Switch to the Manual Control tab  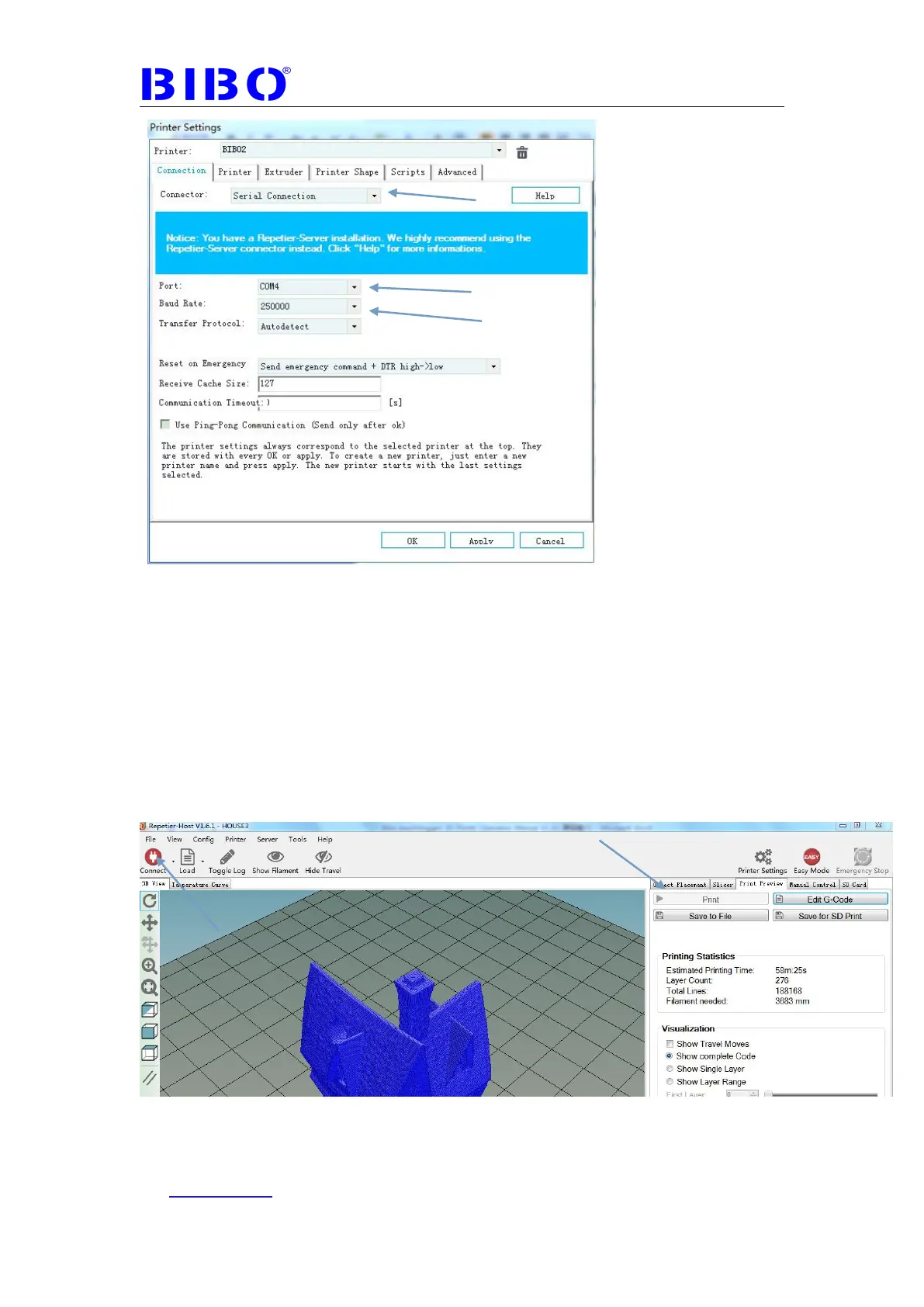(x=812, y=884)
